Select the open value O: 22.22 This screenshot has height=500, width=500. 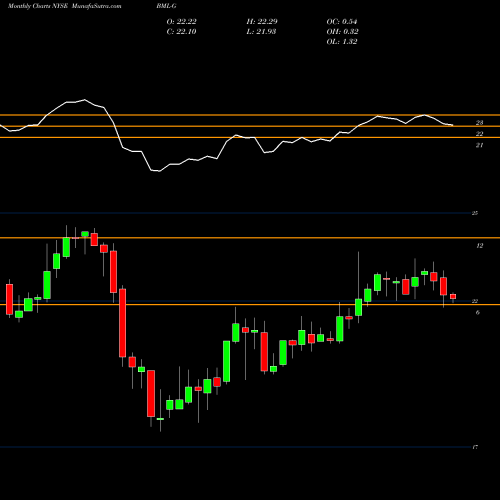coord(181,22)
